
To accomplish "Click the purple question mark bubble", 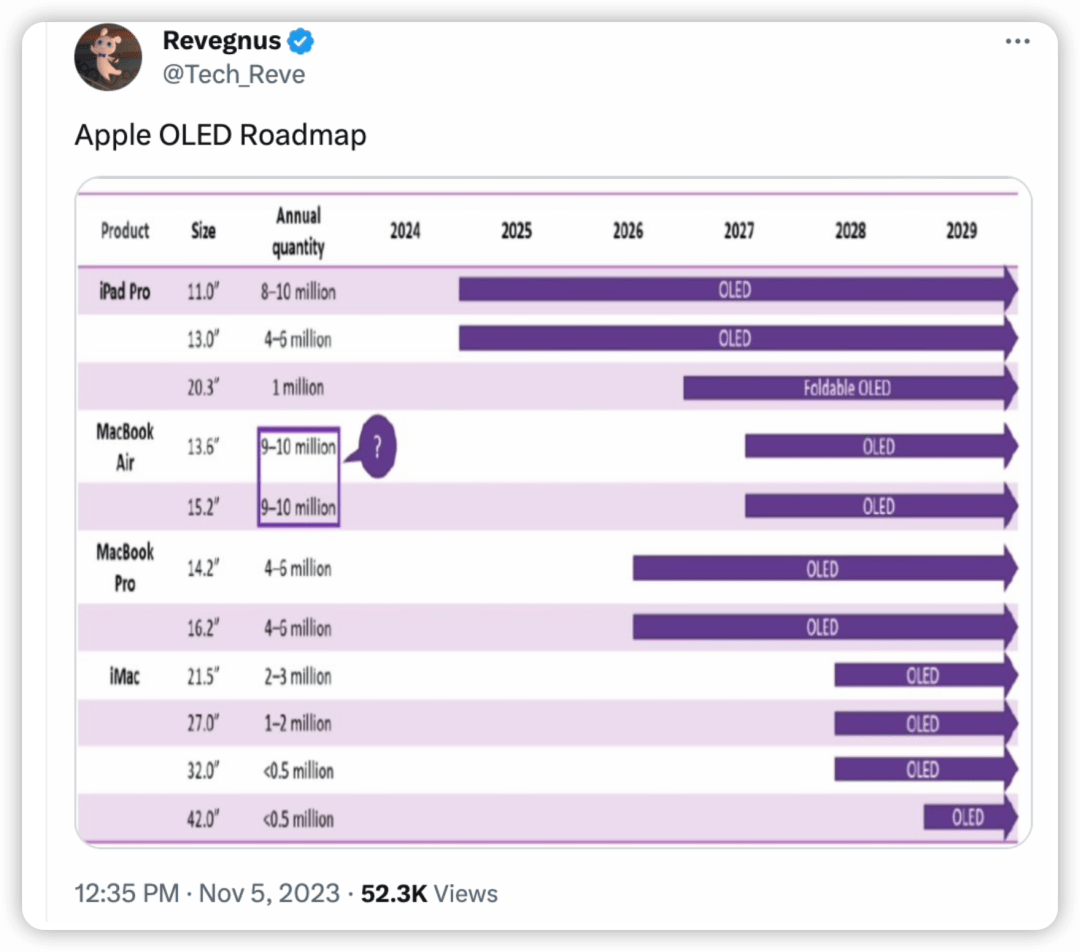I will click(376, 448).
